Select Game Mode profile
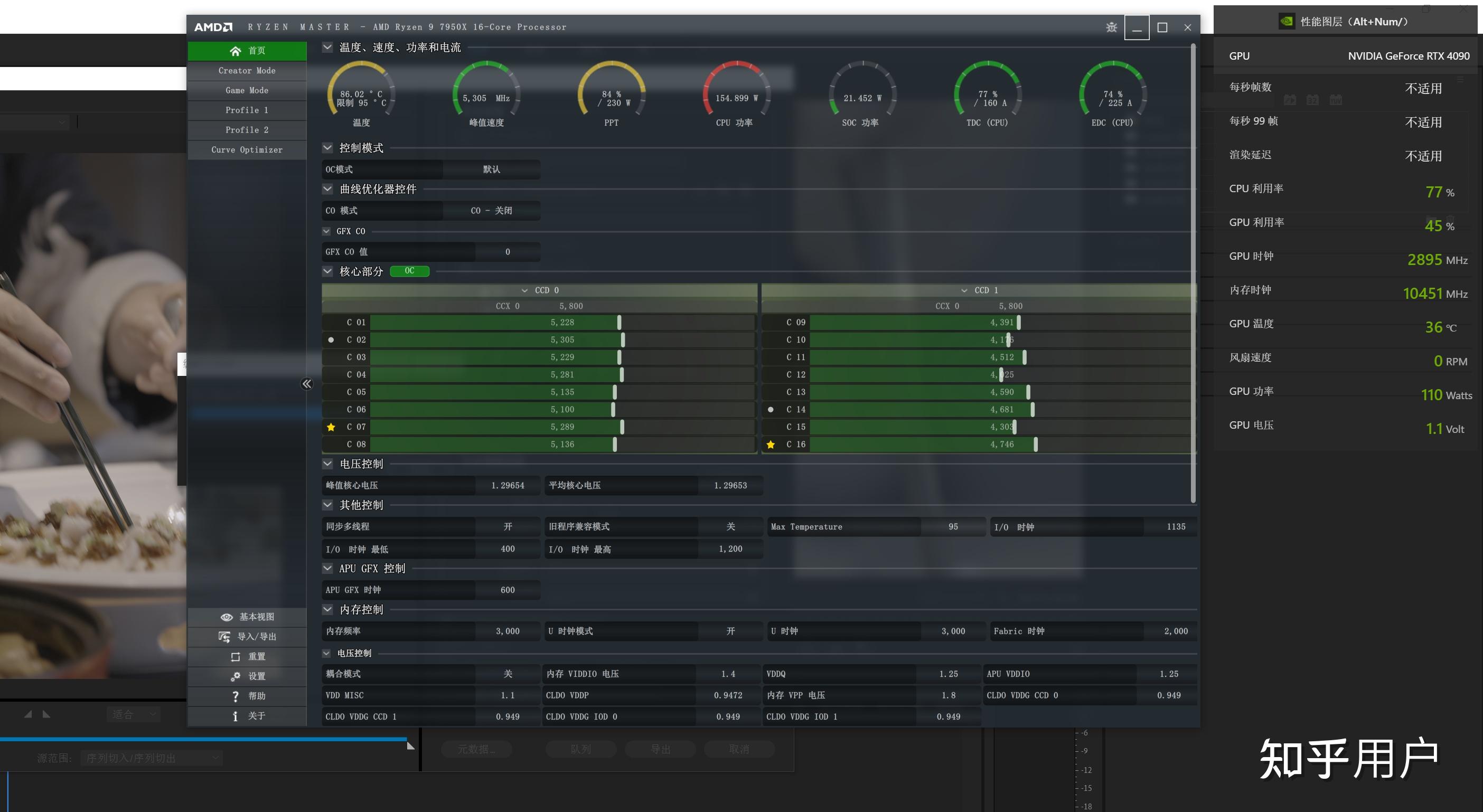 point(247,90)
